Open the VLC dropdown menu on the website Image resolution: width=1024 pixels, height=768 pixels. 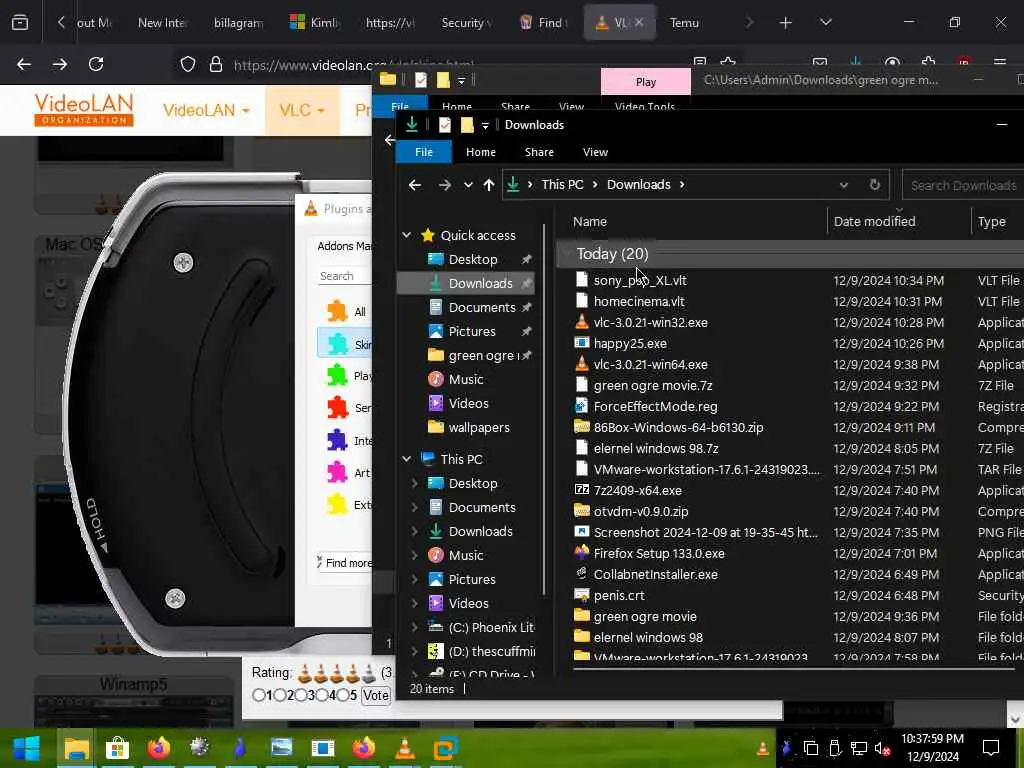(x=302, y=110)
